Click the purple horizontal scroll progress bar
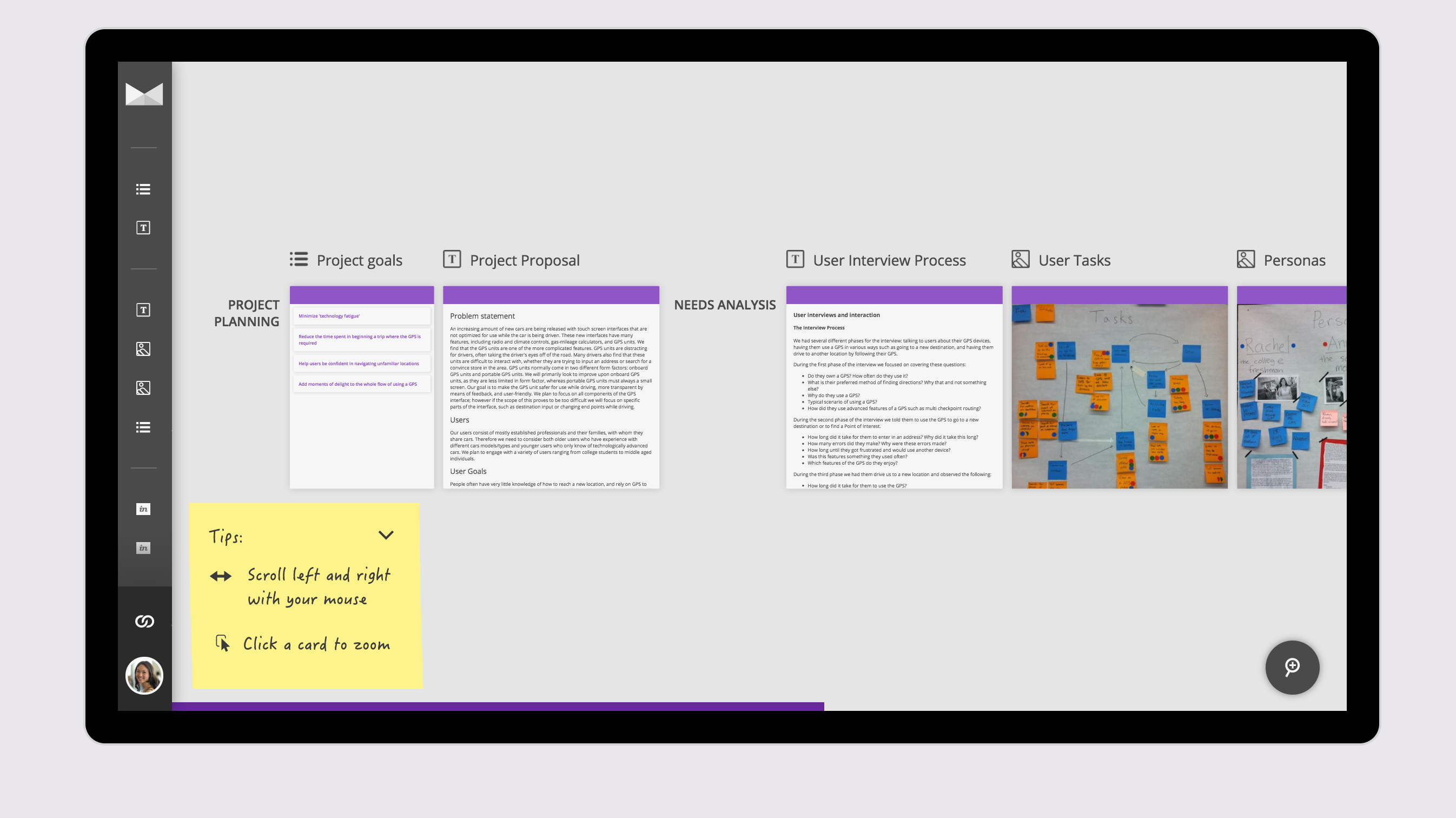The image size is (1456, 818). pyautogui.click(x=498, y=706)
